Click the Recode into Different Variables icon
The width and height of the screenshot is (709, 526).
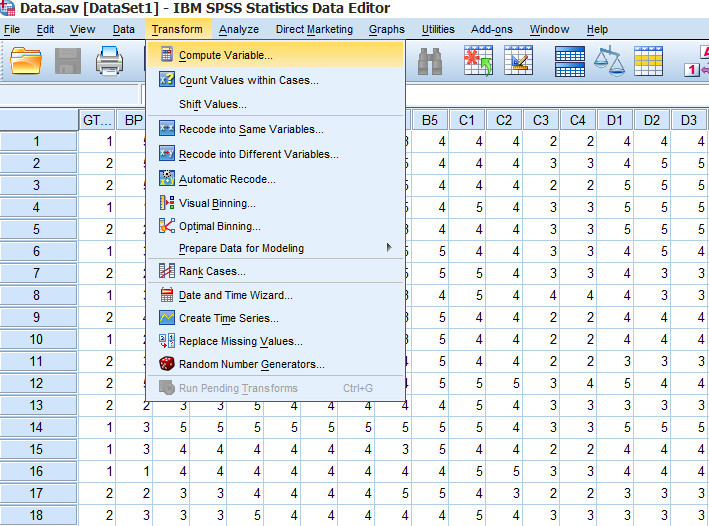pyautogui.click(x=166, y=153)
